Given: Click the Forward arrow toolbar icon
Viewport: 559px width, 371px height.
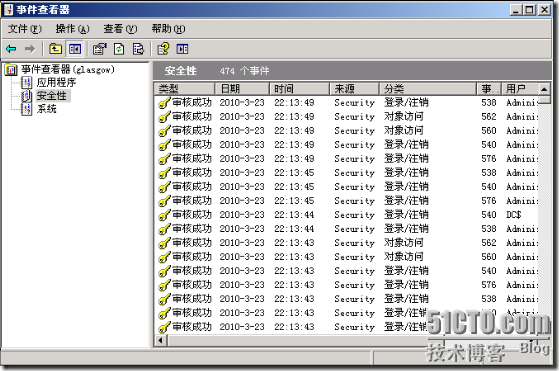Looking at the screenshot, I should [30, 49].
